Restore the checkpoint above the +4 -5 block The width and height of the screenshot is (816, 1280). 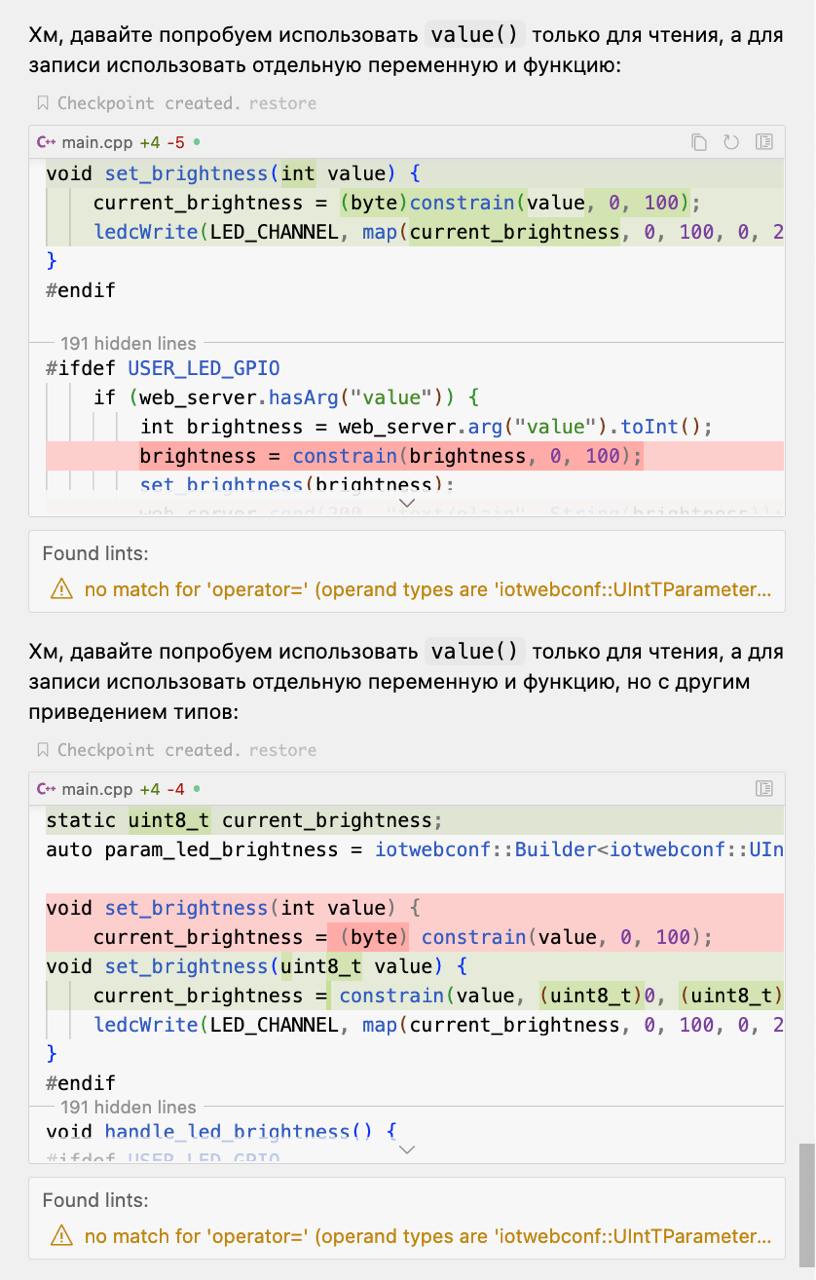click(283, 103)
